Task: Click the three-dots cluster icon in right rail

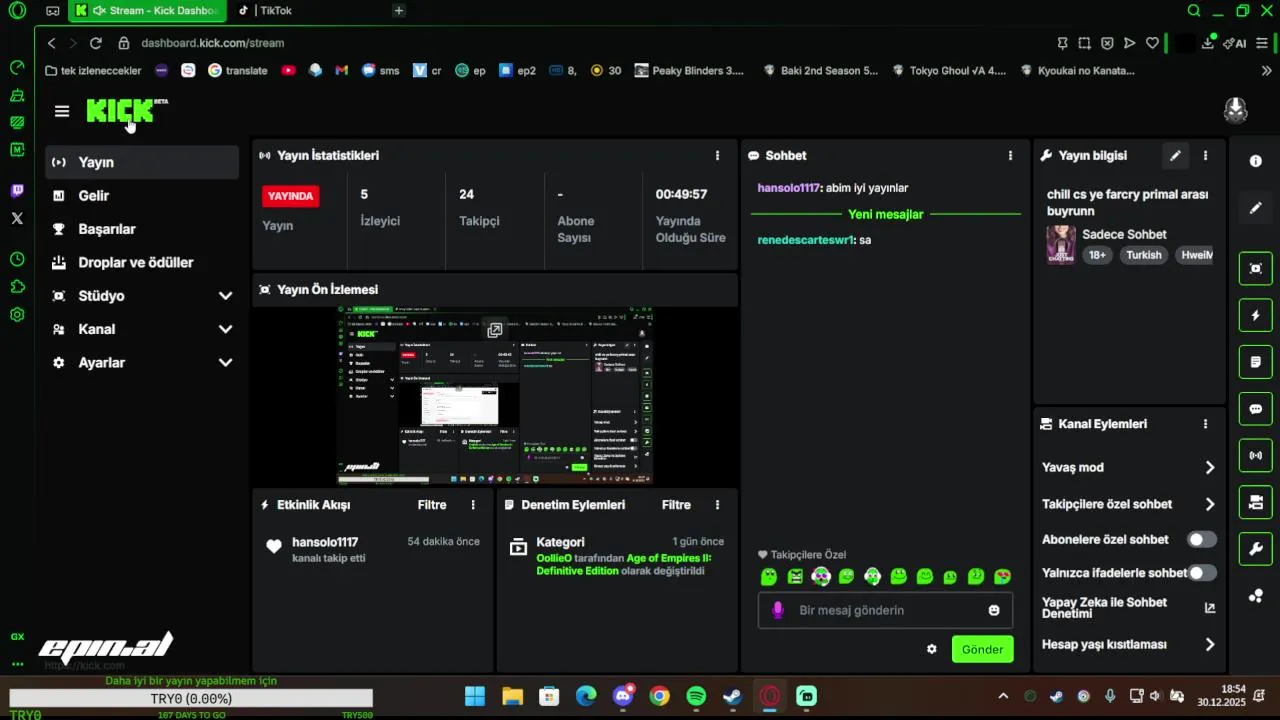Action: point(1256,596)
